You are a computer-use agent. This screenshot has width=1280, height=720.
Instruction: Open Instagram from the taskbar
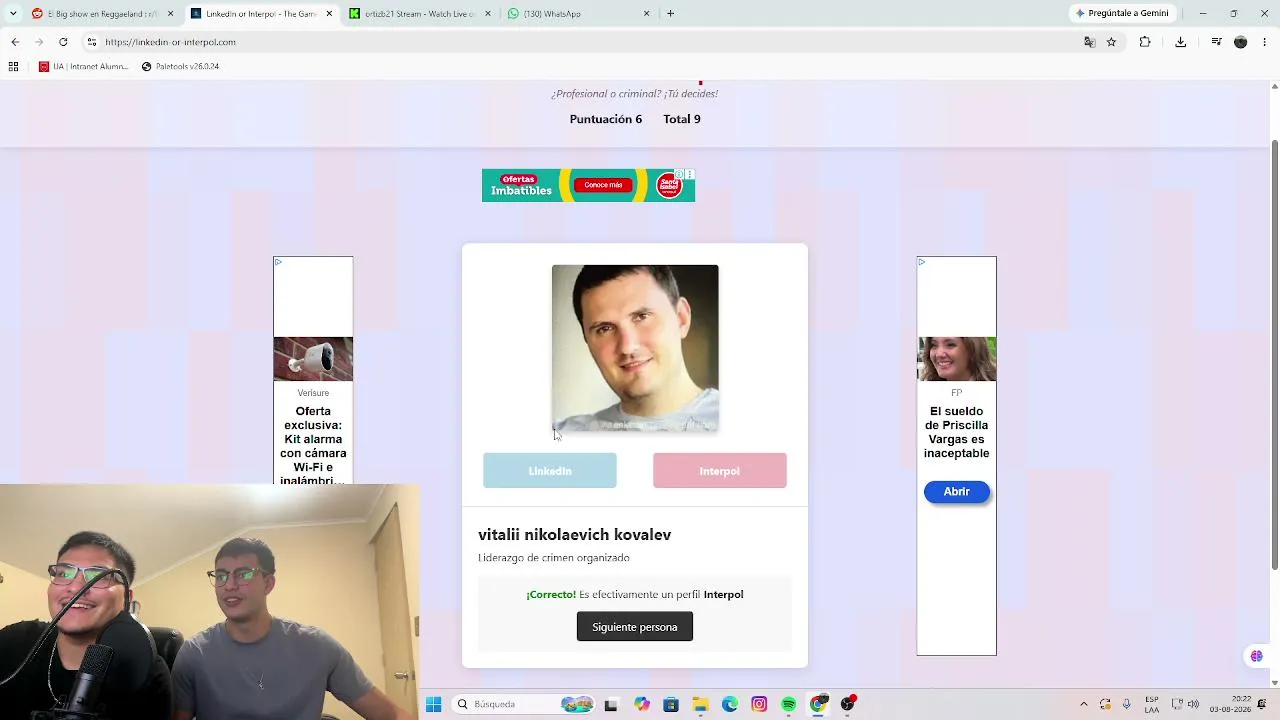coord(760,704)
